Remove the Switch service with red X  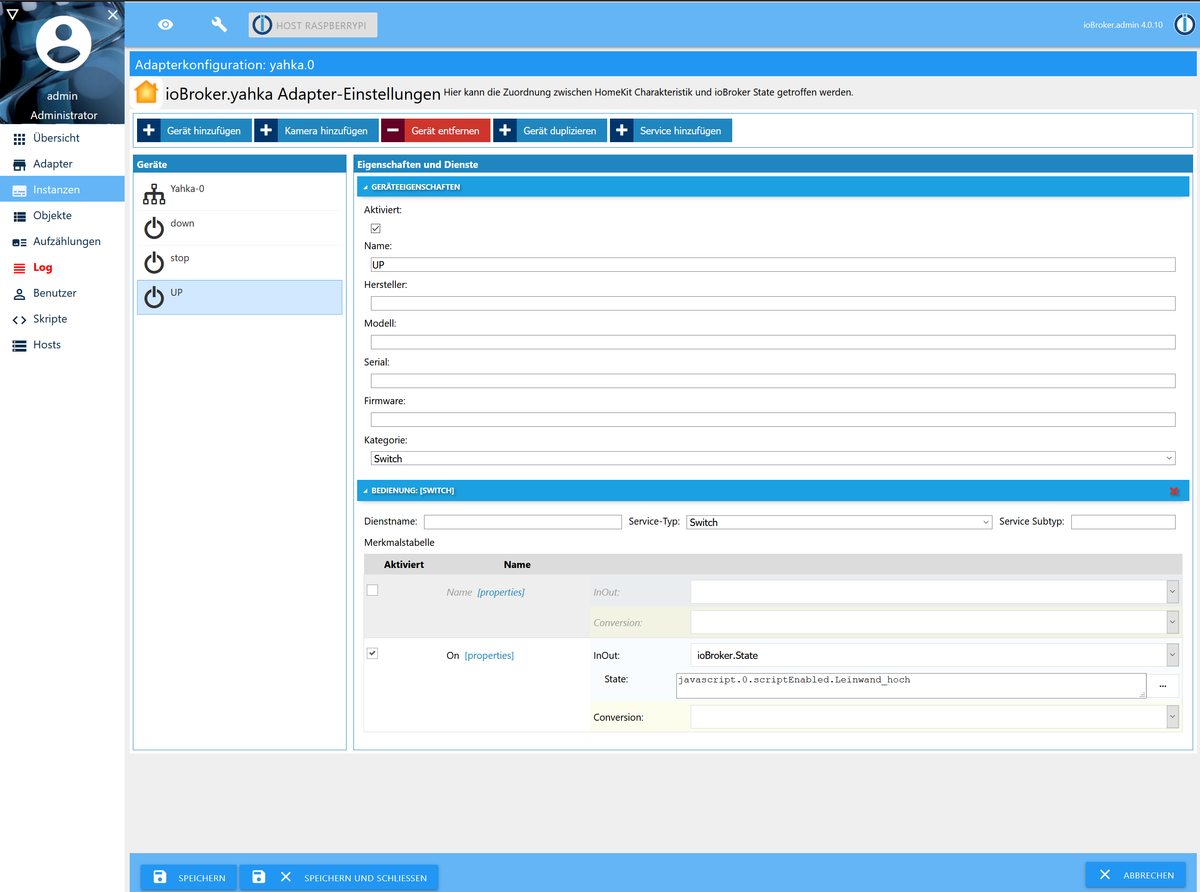[1174, 491]
